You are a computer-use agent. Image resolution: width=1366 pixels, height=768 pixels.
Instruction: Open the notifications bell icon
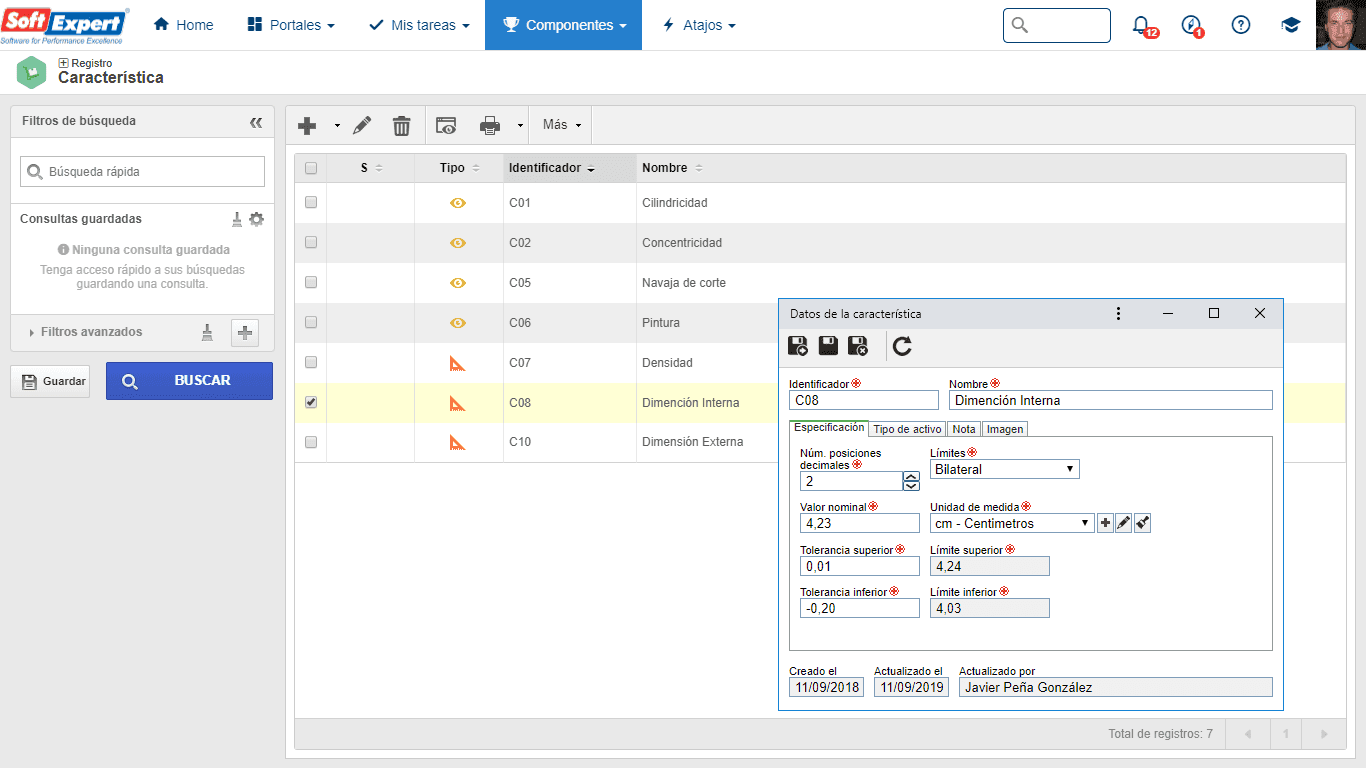pos(1142,25)
